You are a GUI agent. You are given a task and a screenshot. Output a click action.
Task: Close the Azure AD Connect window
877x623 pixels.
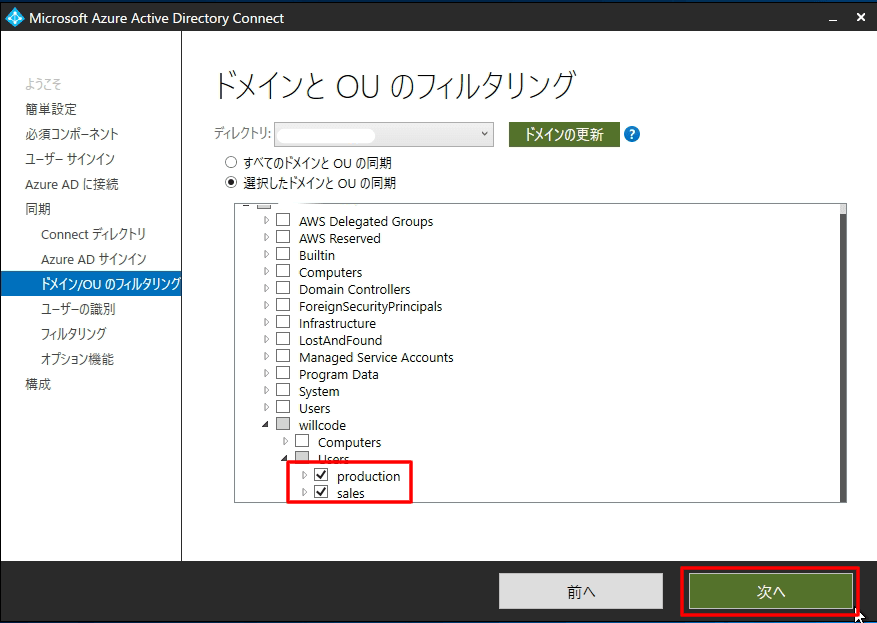pos(861,17)
